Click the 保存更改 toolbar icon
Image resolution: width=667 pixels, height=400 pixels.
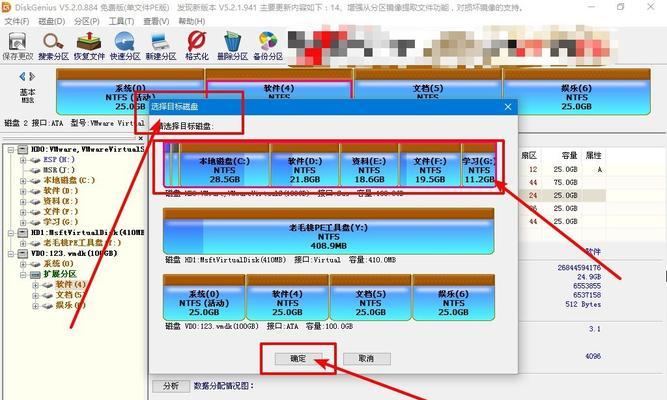pyautogui.click(x=17, y=46)
